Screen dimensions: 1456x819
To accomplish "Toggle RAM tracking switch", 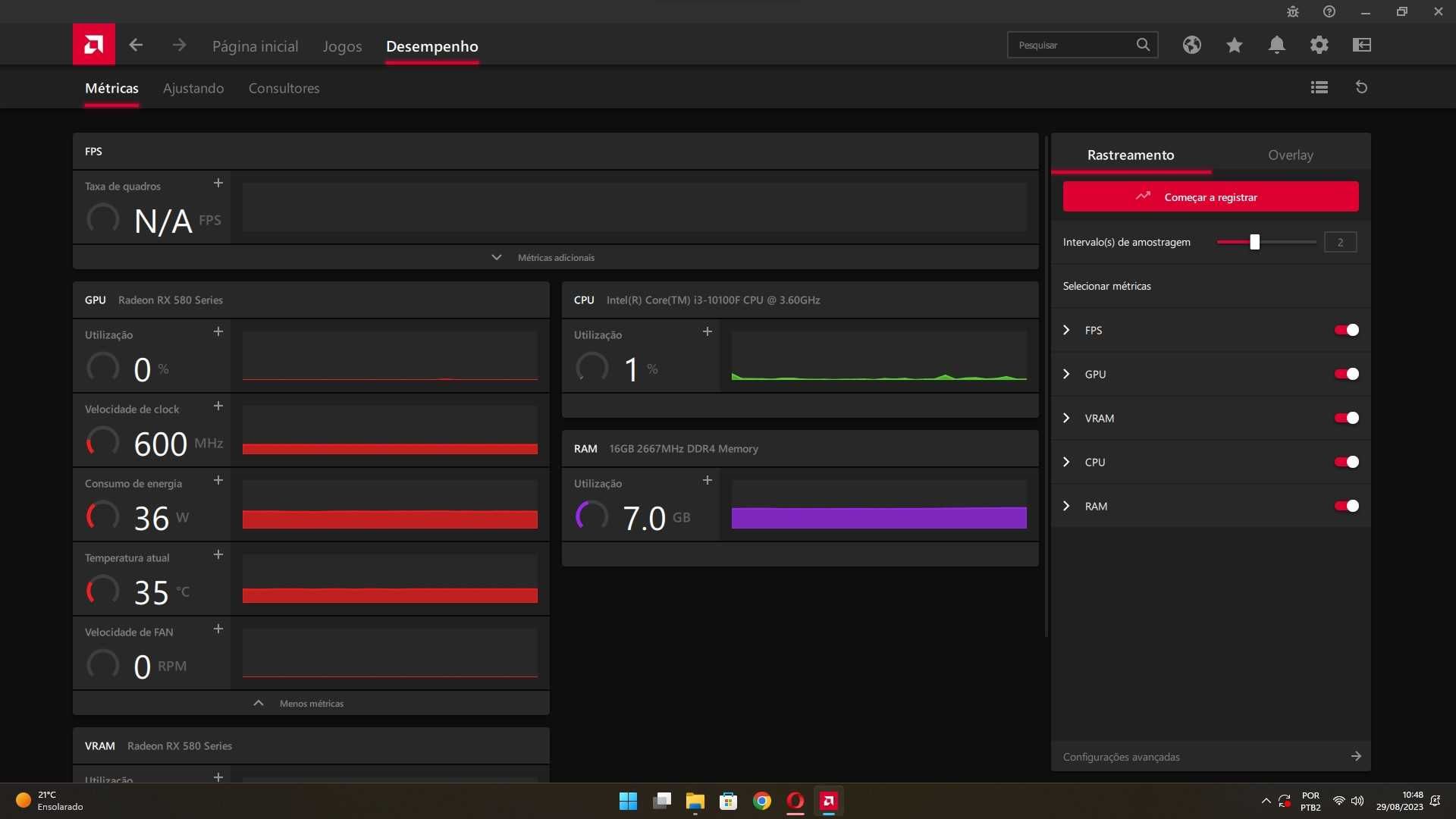I will point(1347,506).
